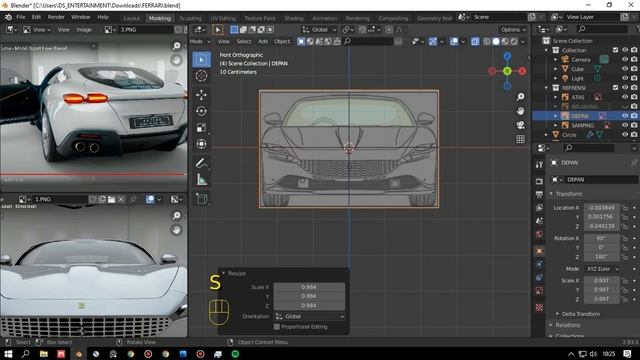640x360 pixels.
Task: Click the viewport pan hand icon
Action: pyautogui.click(x=520, y=111)
